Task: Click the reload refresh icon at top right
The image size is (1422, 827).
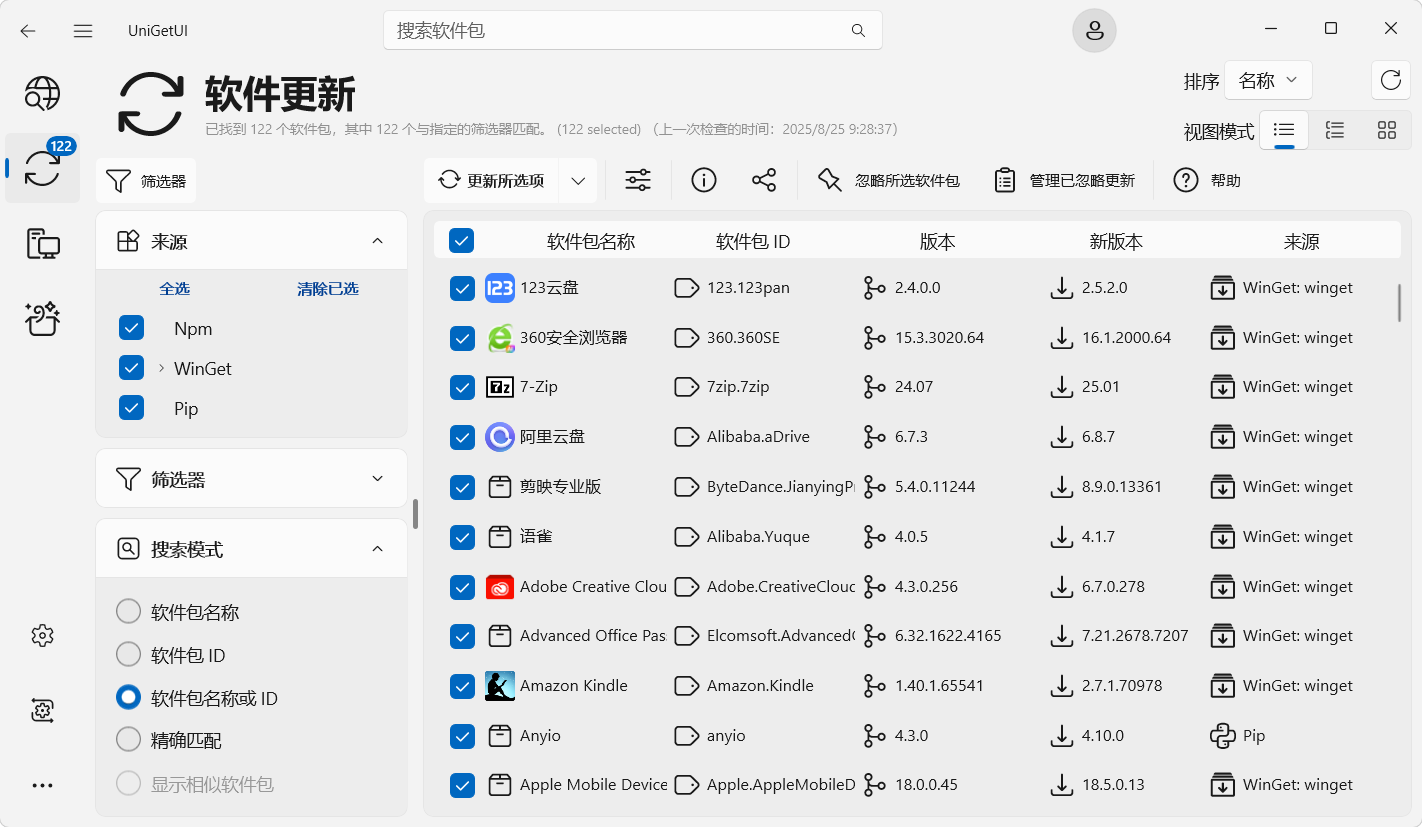Action: tap(1390, 81)
